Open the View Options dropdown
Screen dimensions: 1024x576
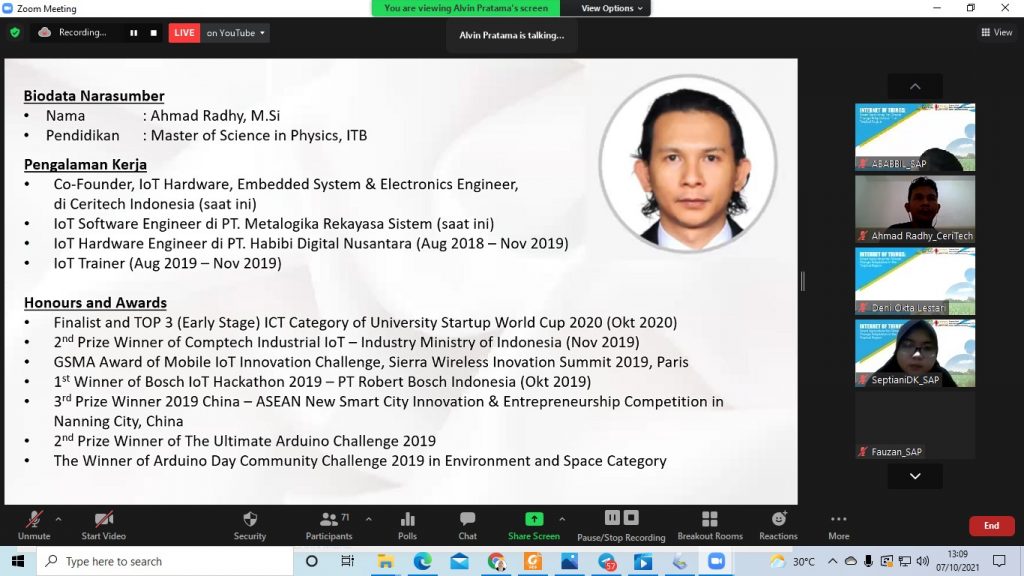[612, 8]
